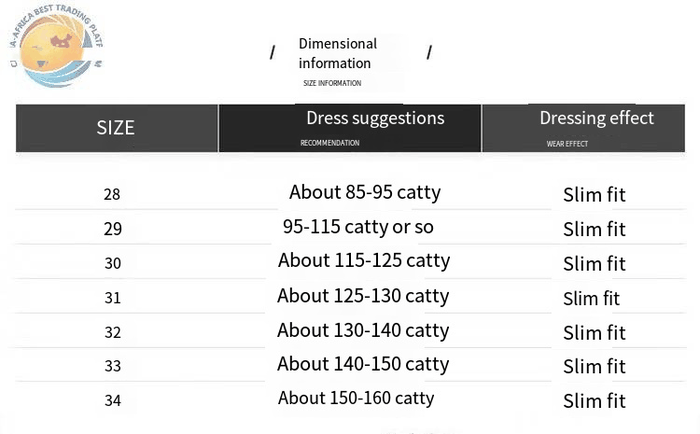
Task: Click the 'About 150-160 catty' suggestion
Action: click(x=356, y=398)
